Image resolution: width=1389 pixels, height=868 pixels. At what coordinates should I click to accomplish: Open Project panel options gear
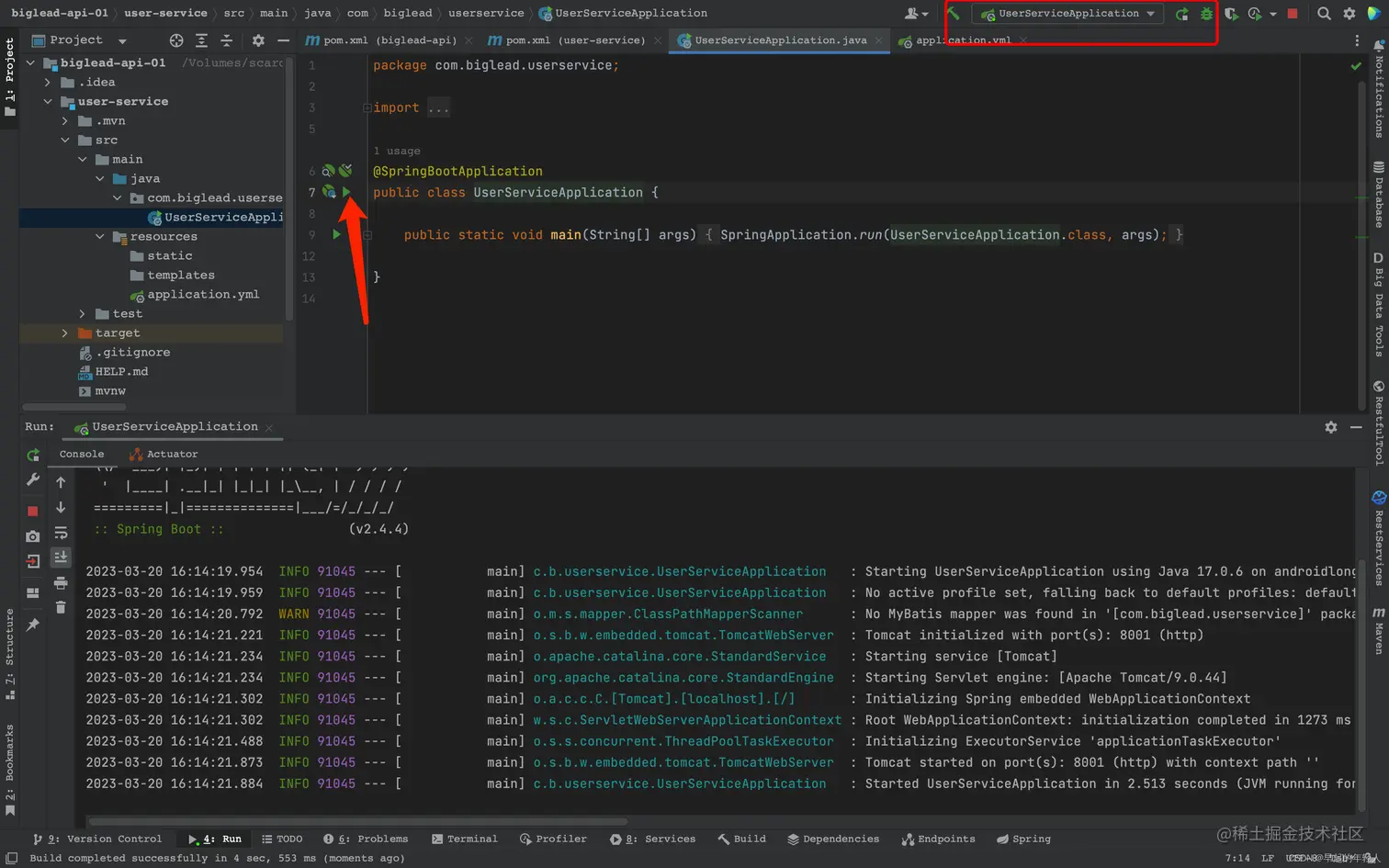coord(258,40)
